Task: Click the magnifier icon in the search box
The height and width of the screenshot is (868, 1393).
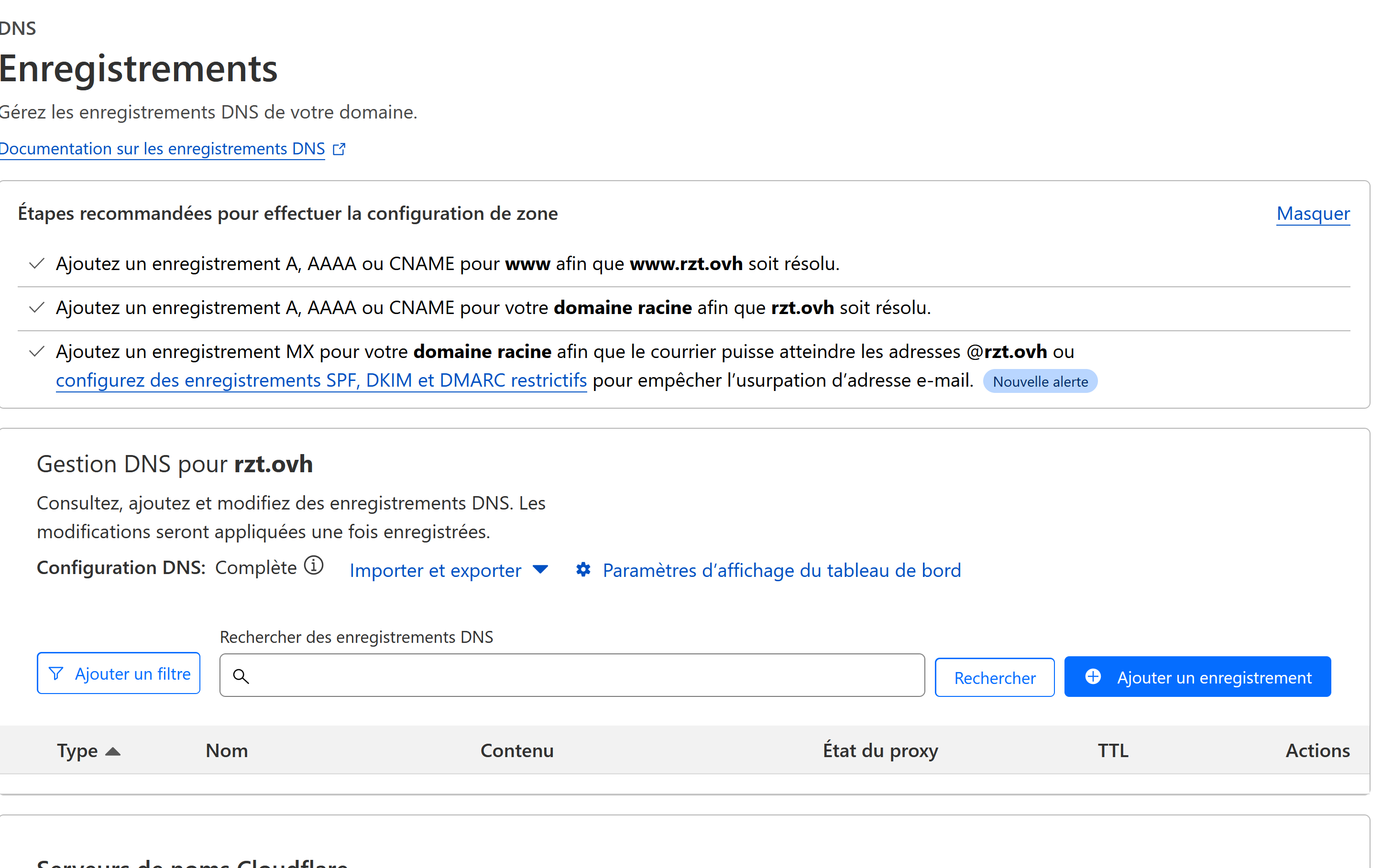Action: click(241, 677)
